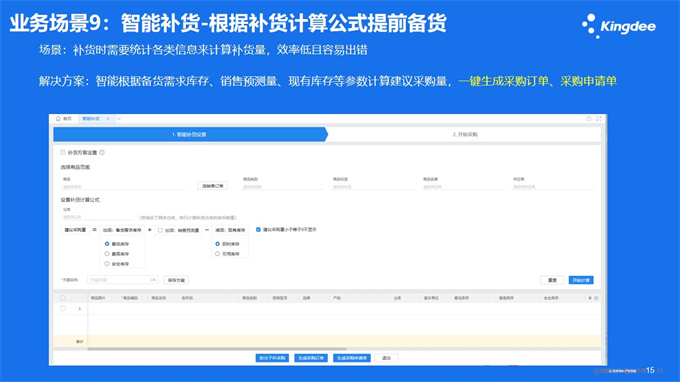
Task: Select the 可用库存 radio option
Action: 218,254
